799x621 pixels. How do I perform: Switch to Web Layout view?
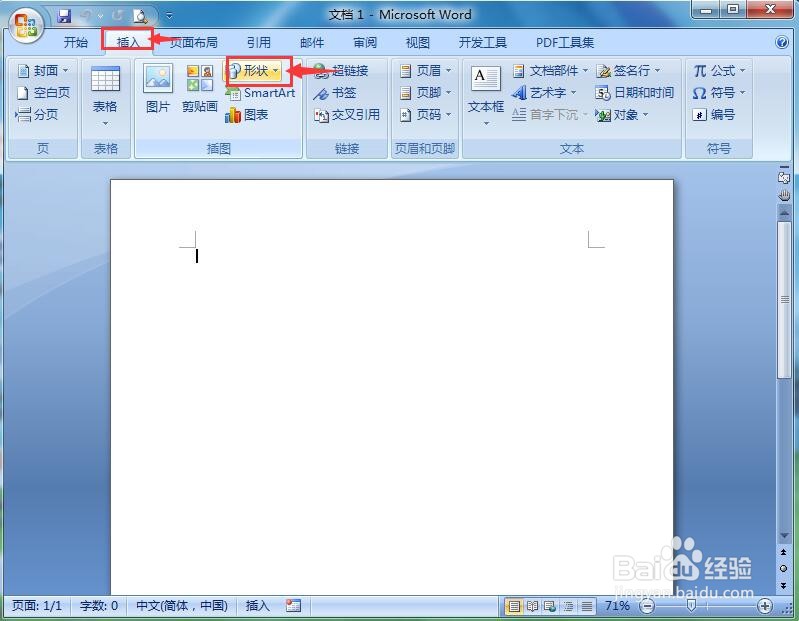pos(550,606)
